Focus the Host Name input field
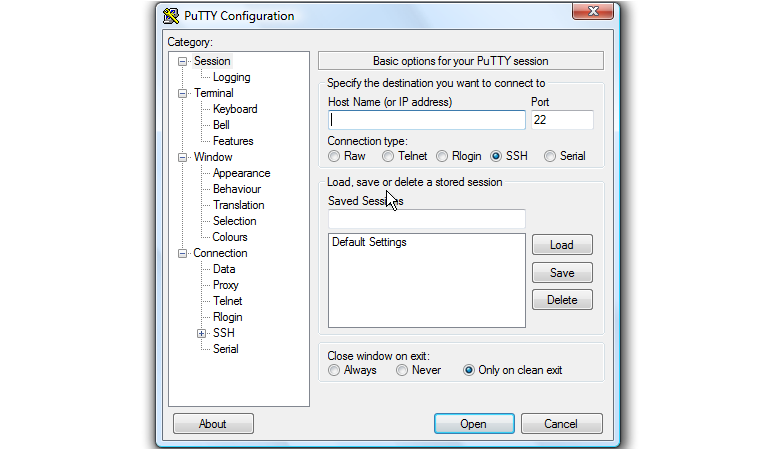The image size is (776, 450). (426, 120)
